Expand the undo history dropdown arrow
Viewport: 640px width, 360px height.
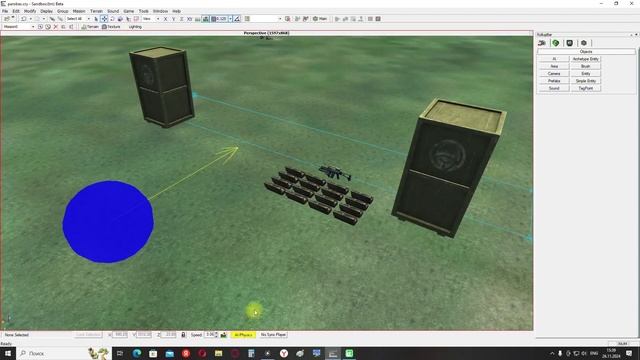[31, 19]
